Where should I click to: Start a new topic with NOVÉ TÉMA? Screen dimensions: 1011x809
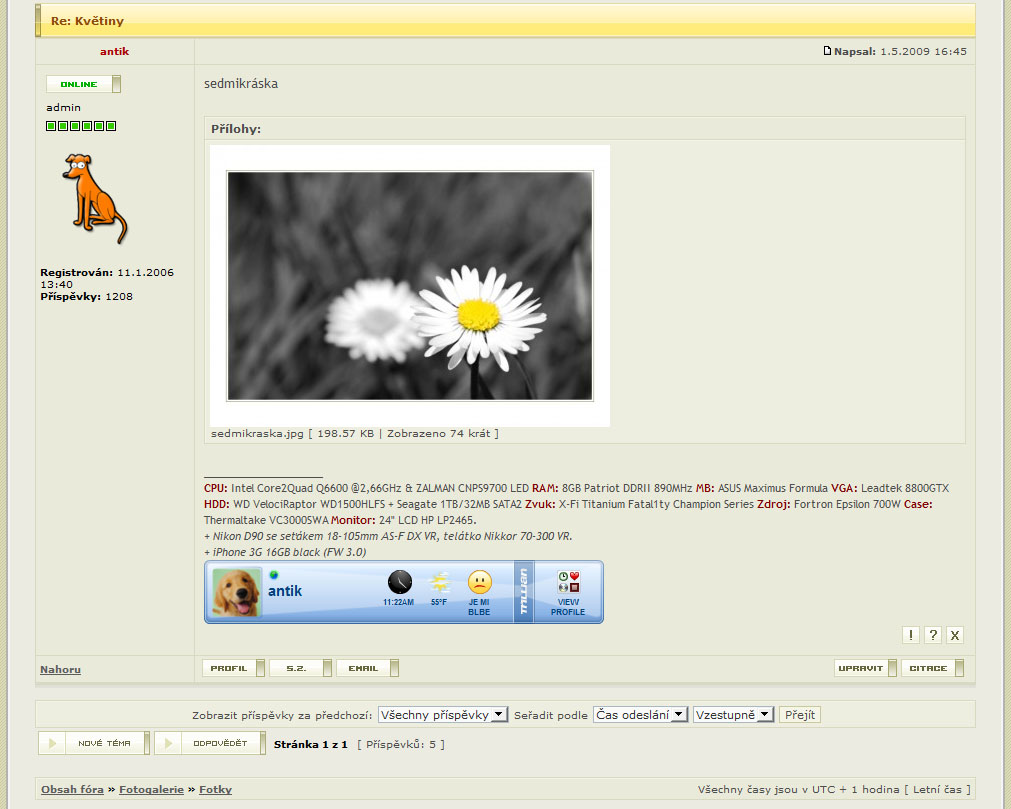point(94,743)
